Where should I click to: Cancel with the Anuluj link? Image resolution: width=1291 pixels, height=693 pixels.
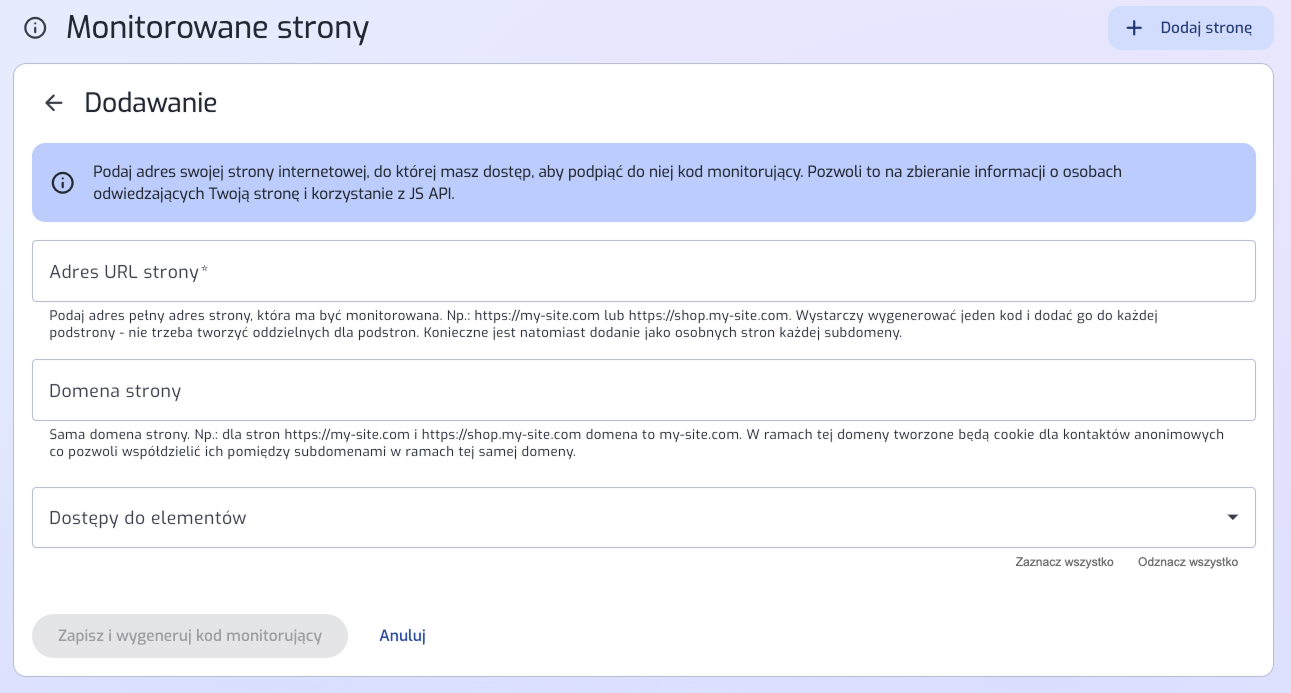(403, 635)
